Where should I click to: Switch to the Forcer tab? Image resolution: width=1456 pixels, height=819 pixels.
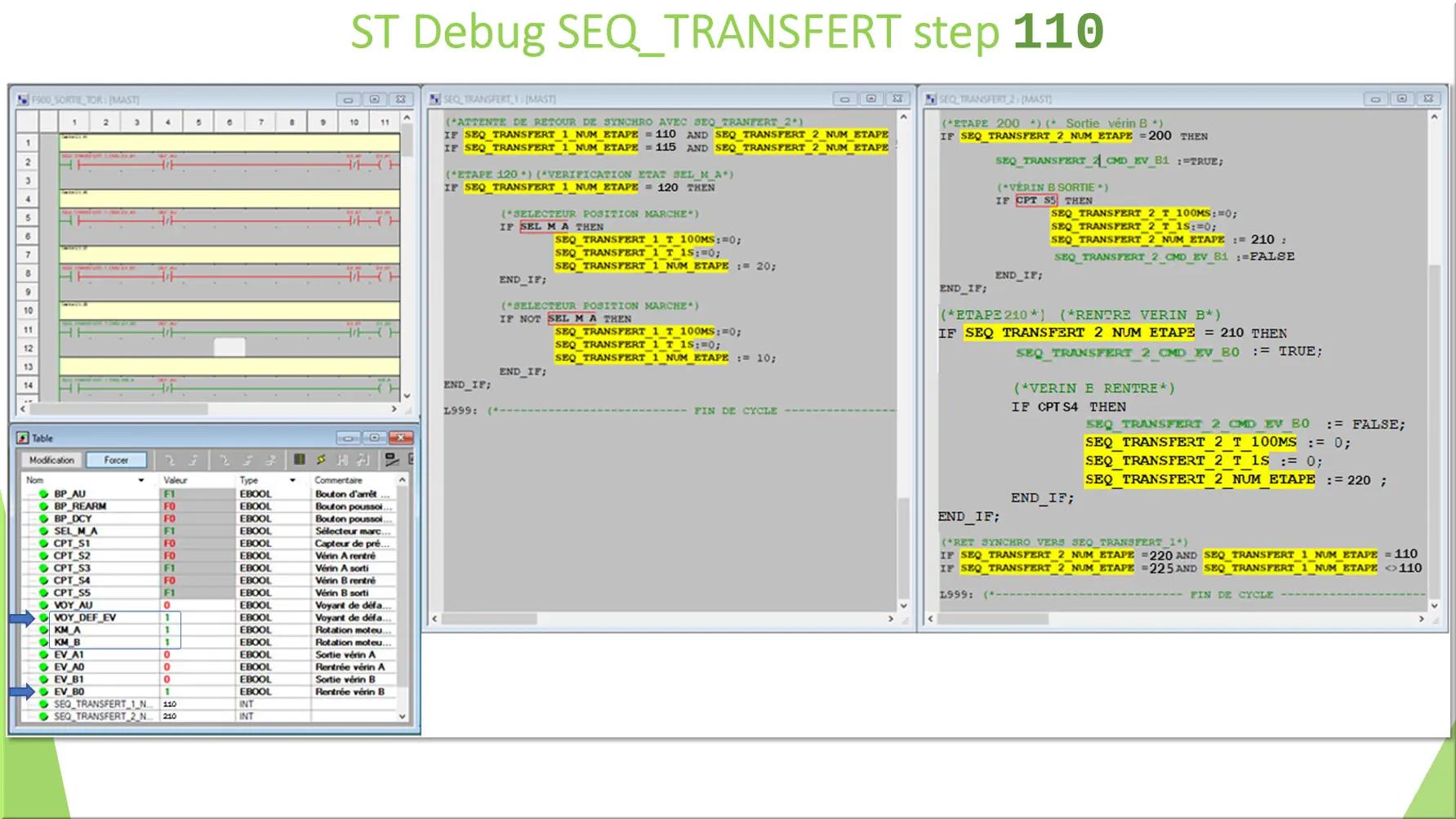[116, 460]
